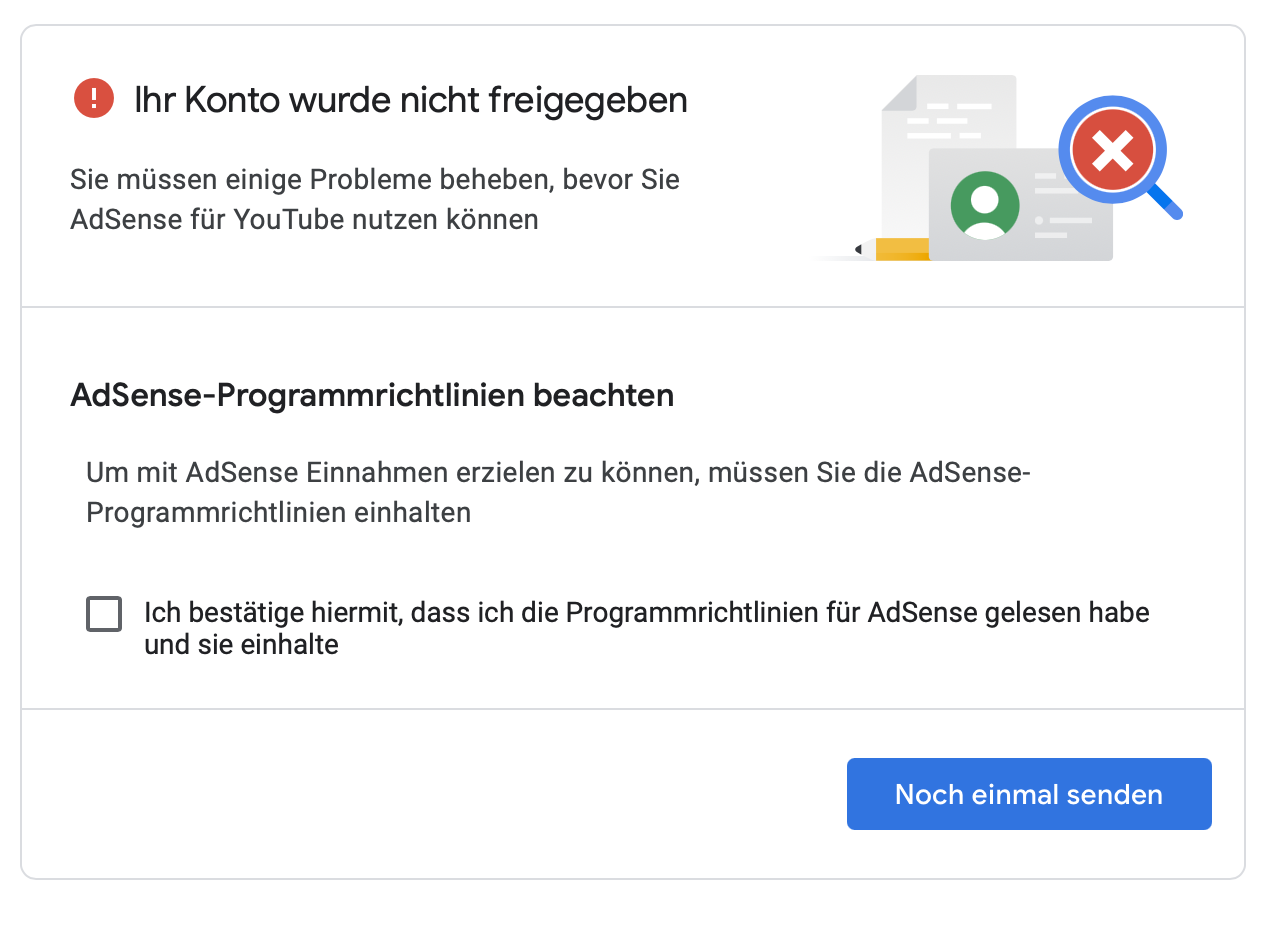1280x926 pixels.
Task: Click the text lines on the paper sheet
Action: pos(947,120)
